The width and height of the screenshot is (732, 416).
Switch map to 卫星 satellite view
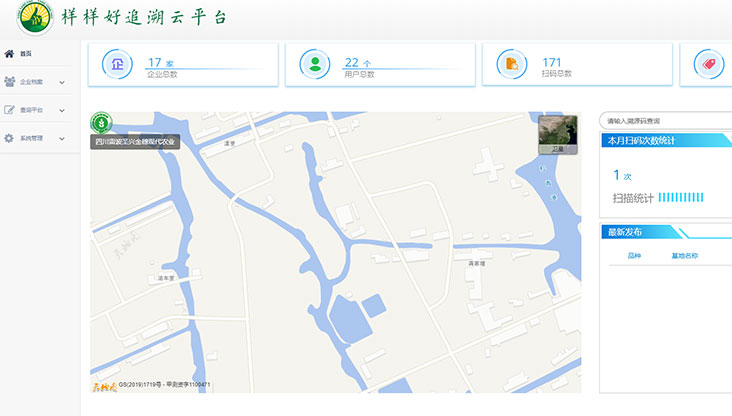click(x=558, y=135)
